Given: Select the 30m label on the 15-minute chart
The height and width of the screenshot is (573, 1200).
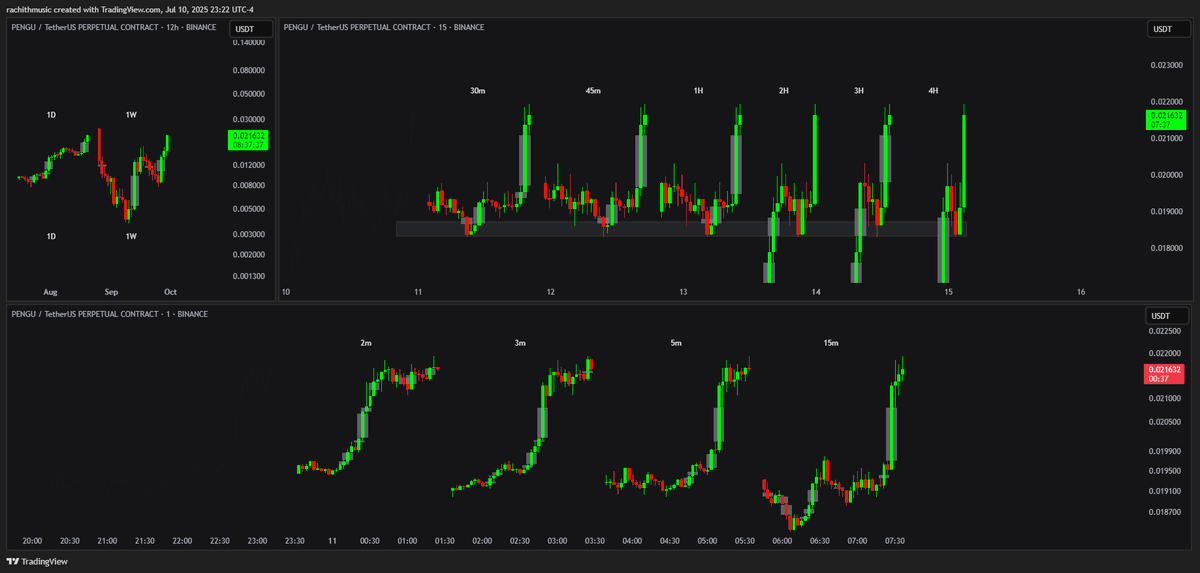Looking at the screenshot, I should (478, 91).
